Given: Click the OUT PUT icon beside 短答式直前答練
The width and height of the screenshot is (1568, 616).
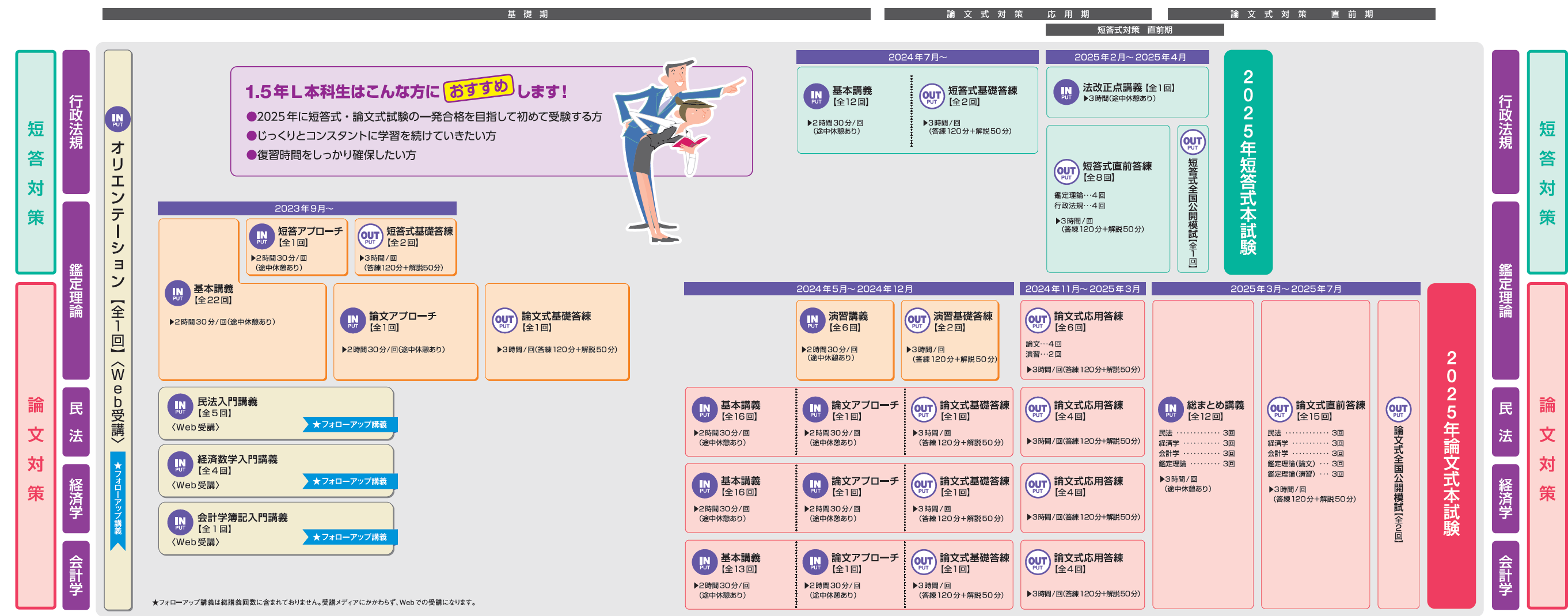Looking at the screenshot, I should (1066, 171).
